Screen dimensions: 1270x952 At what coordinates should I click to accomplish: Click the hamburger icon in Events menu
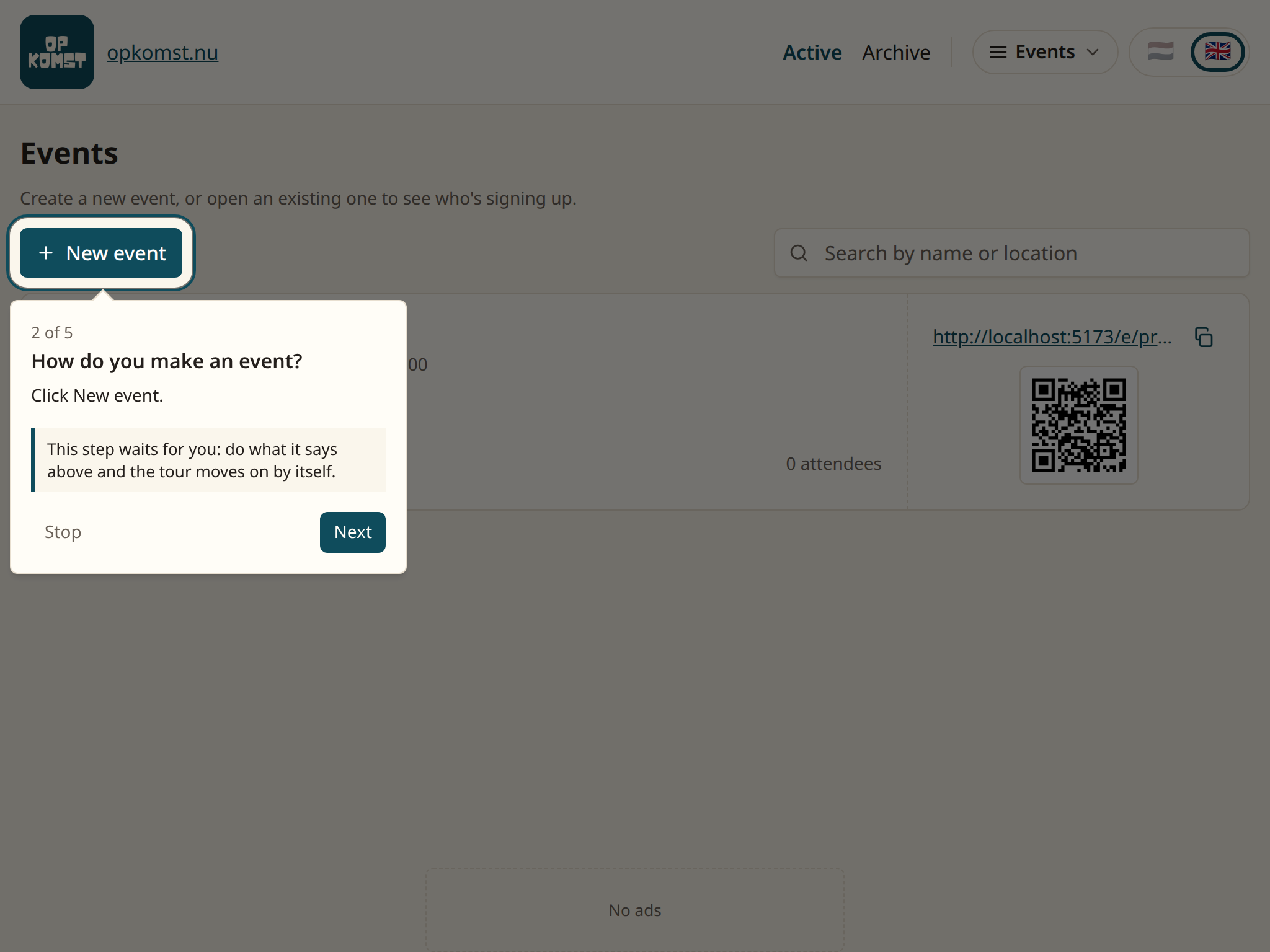click(998, 52)
